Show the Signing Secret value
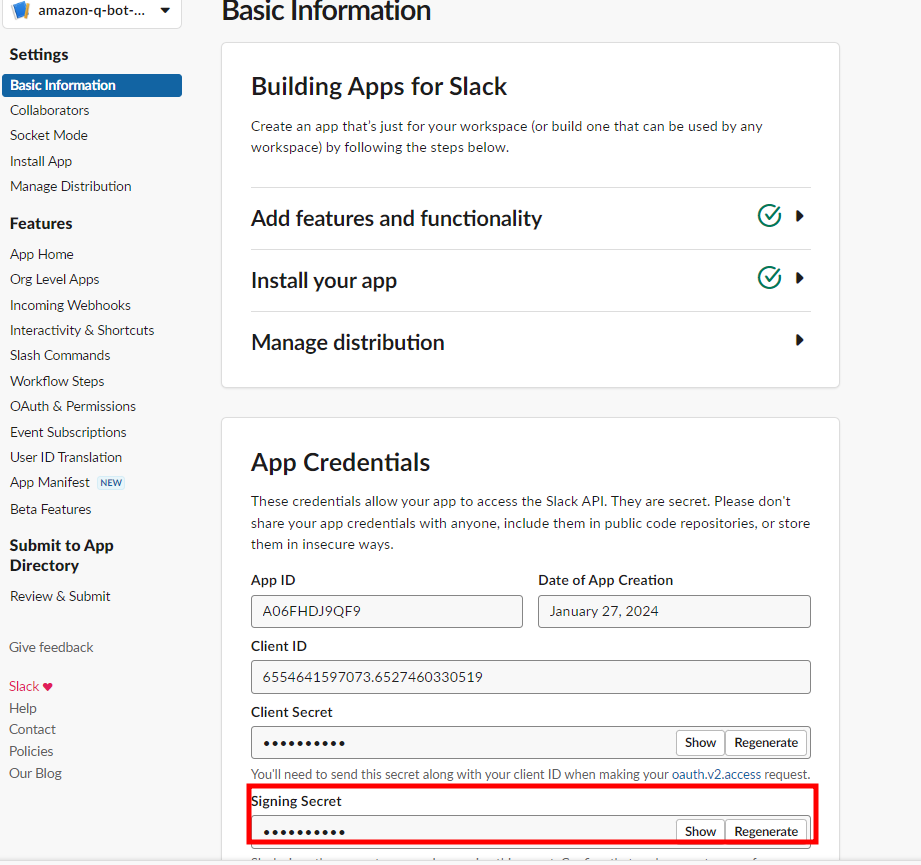This screenshot has width=921, height=865. click(700, 831)
